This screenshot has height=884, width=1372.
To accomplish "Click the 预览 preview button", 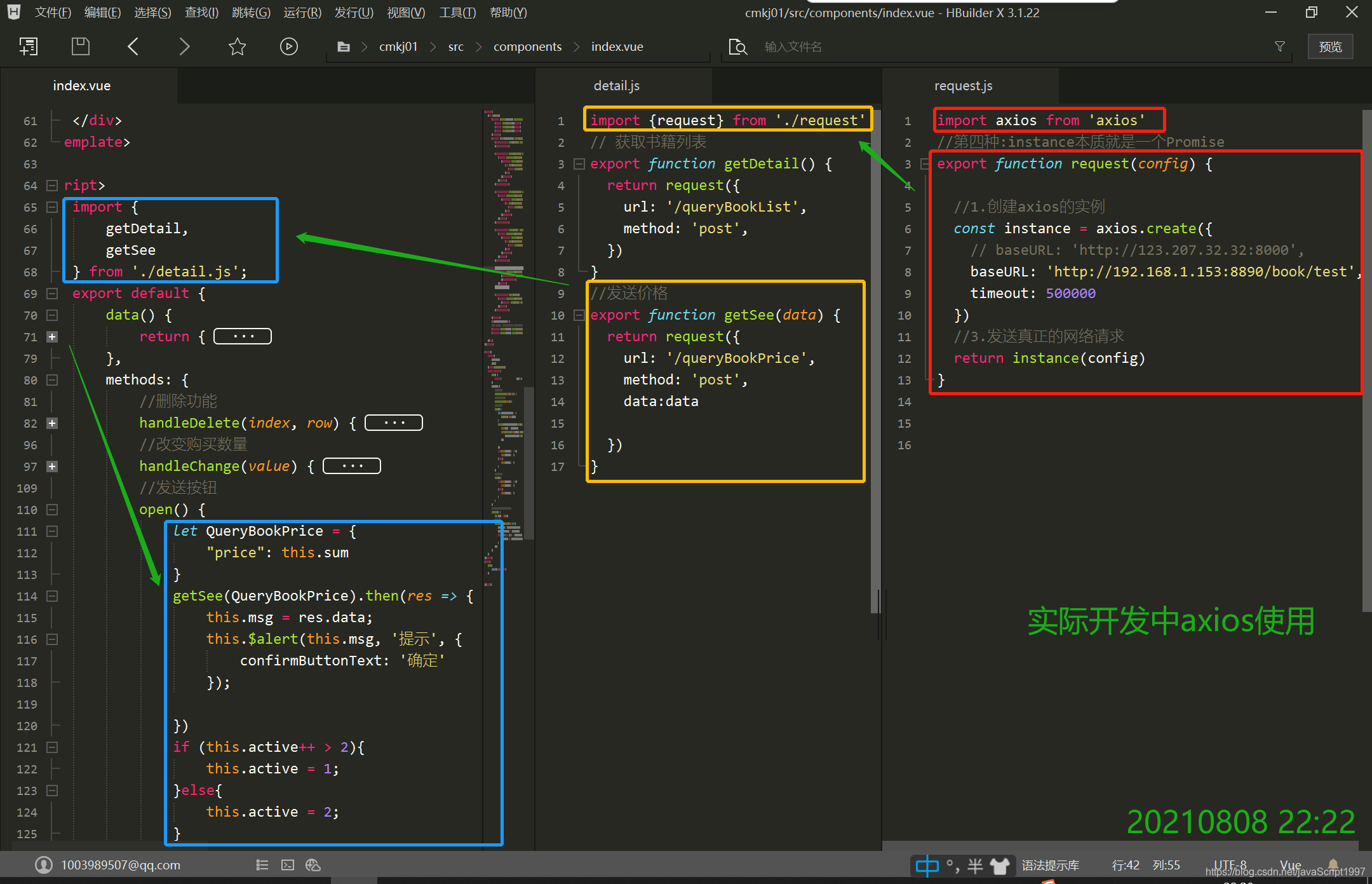I will click(x=1330, y=47).
